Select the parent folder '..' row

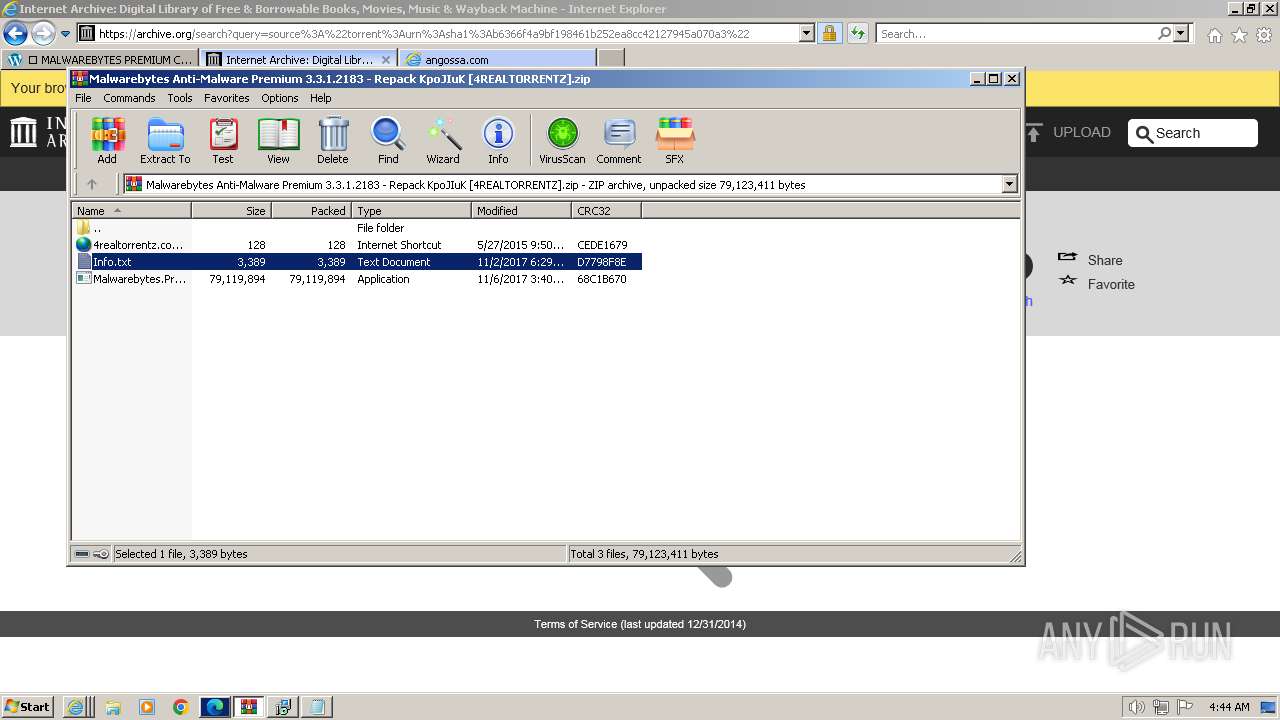pyautogui.click(x=357, y=228)
